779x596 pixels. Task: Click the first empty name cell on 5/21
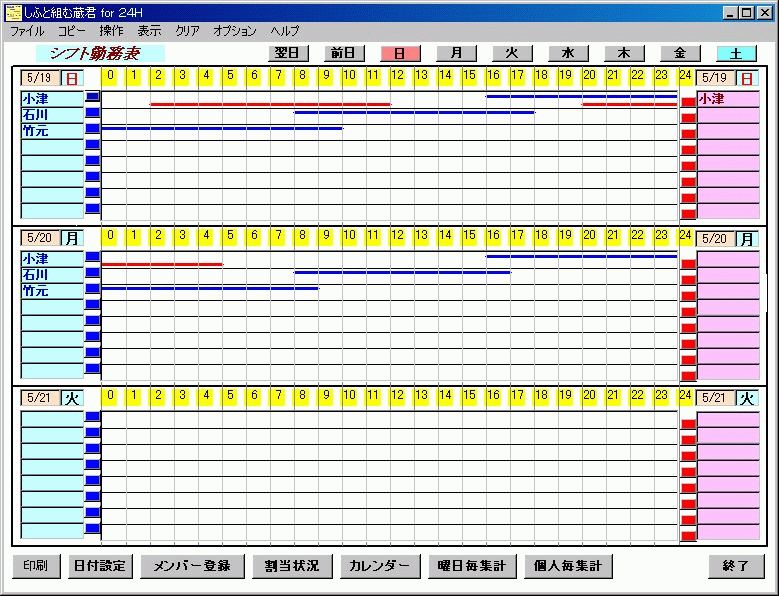52,419
